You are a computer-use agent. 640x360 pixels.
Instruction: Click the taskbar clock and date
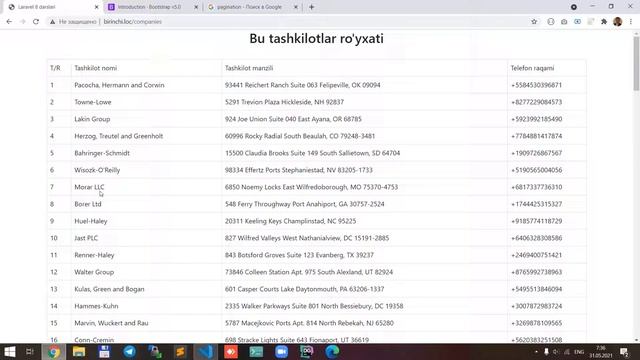(x=601, y=352)
